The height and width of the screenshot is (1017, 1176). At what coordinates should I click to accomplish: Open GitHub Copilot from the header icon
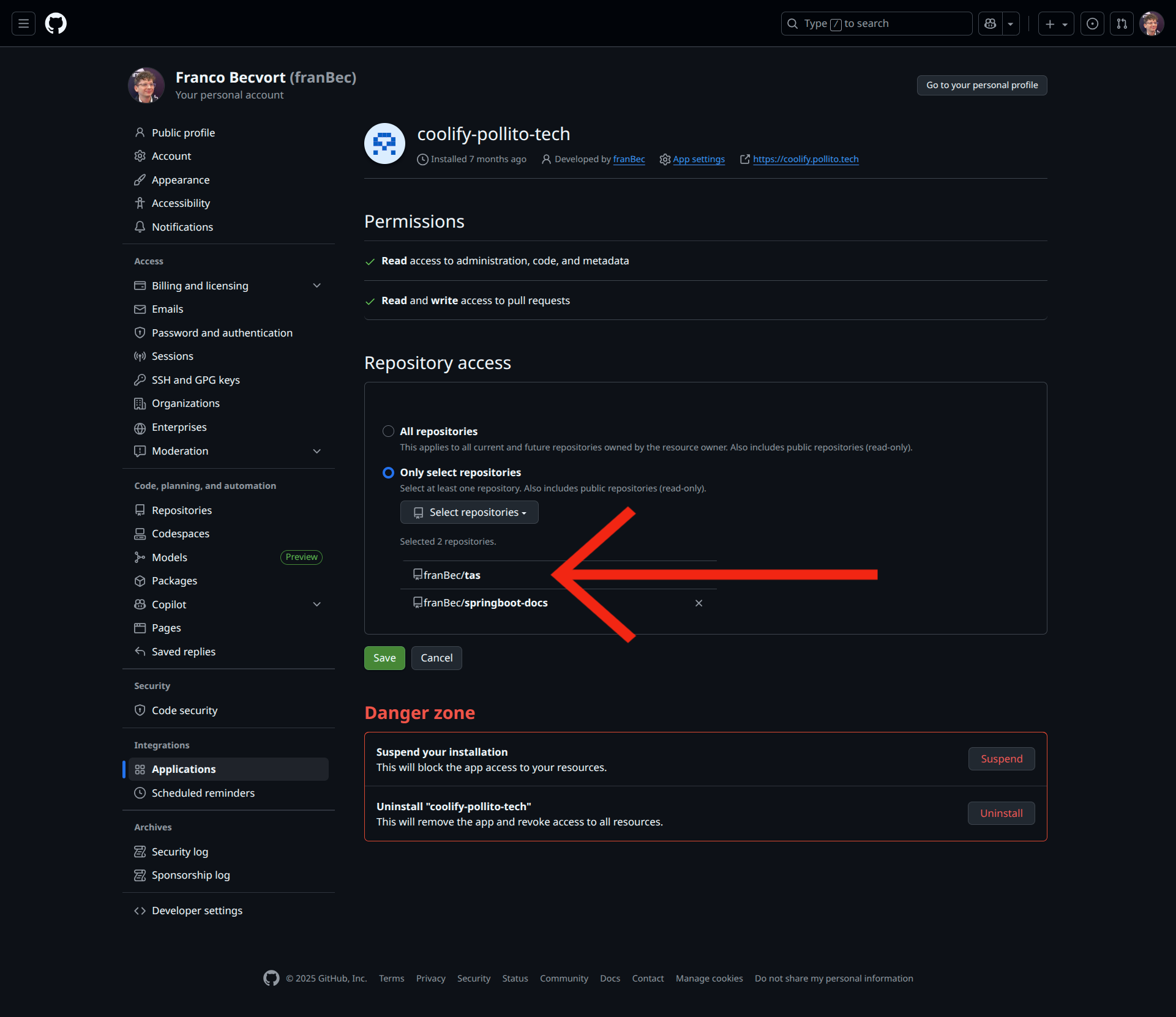[x=991, y=23]
